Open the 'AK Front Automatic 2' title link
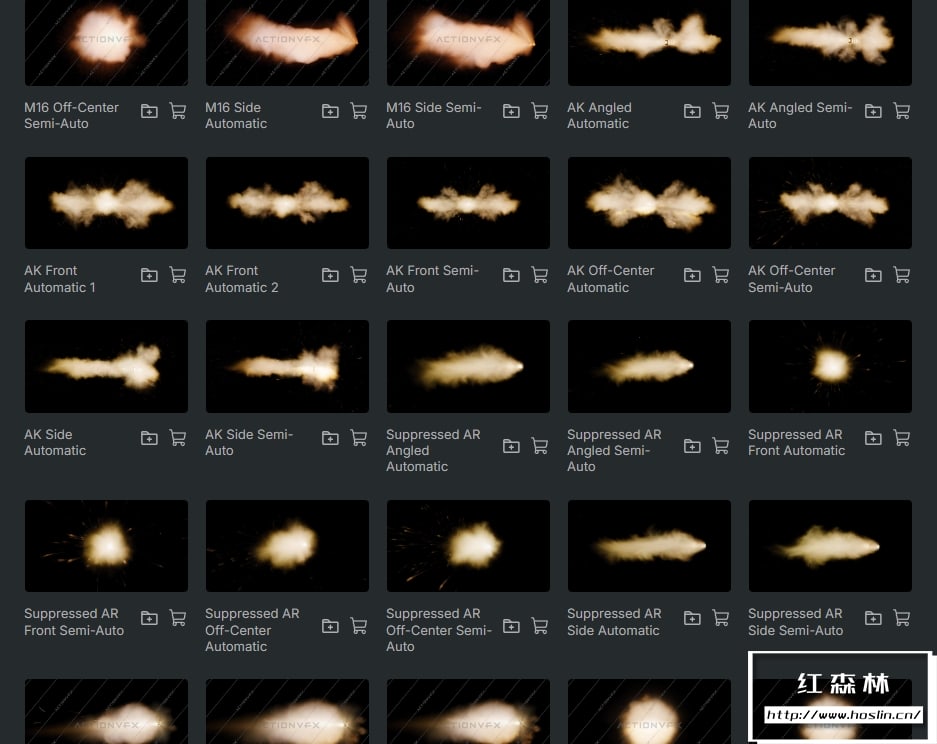Screen dimensions: 937x744 241,279
